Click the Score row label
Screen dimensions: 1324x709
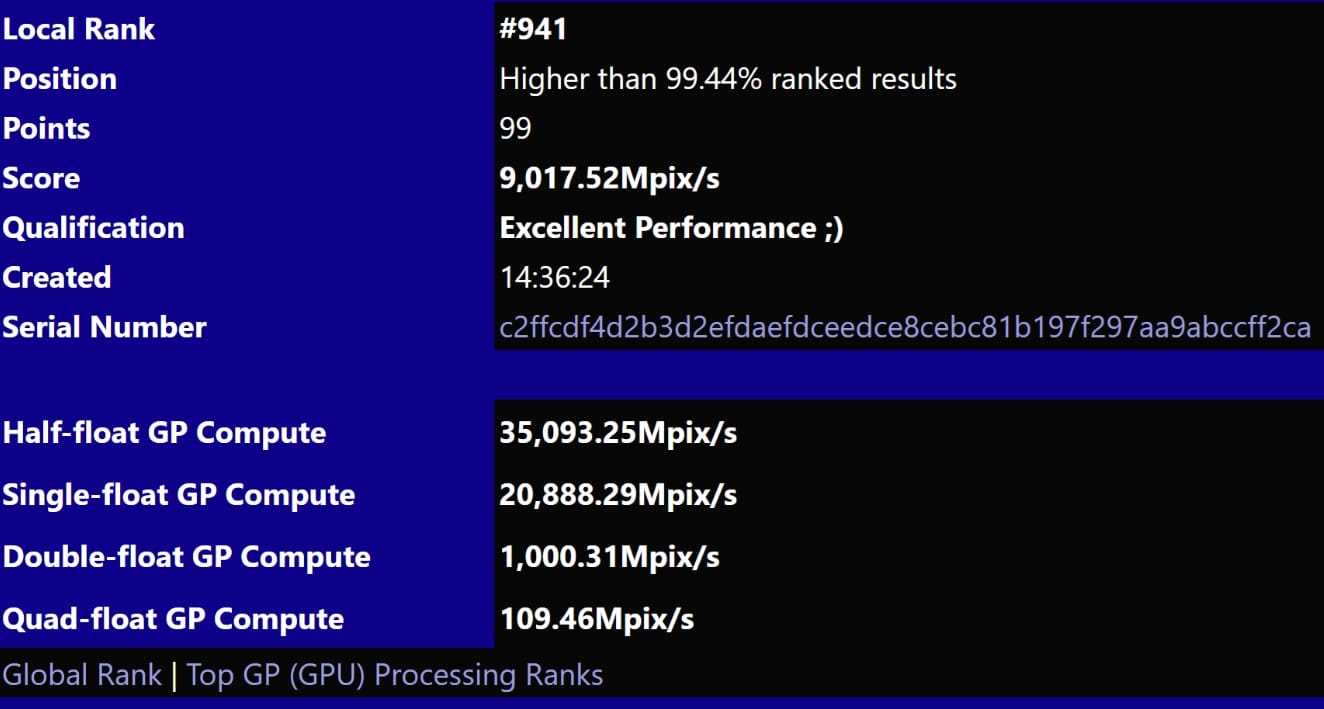point(41,179)
